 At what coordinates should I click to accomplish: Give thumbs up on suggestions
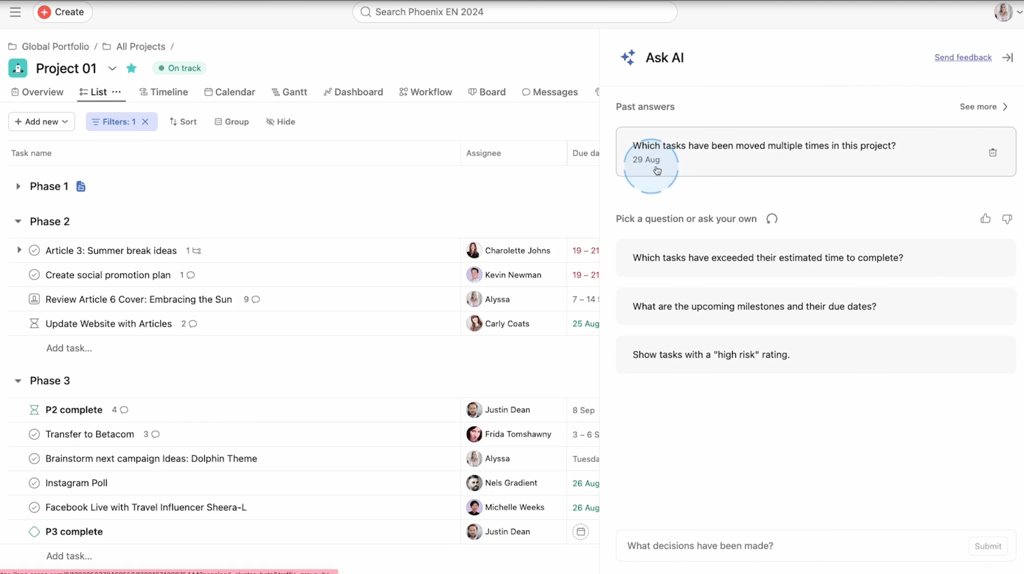click(x=985, y=219)
